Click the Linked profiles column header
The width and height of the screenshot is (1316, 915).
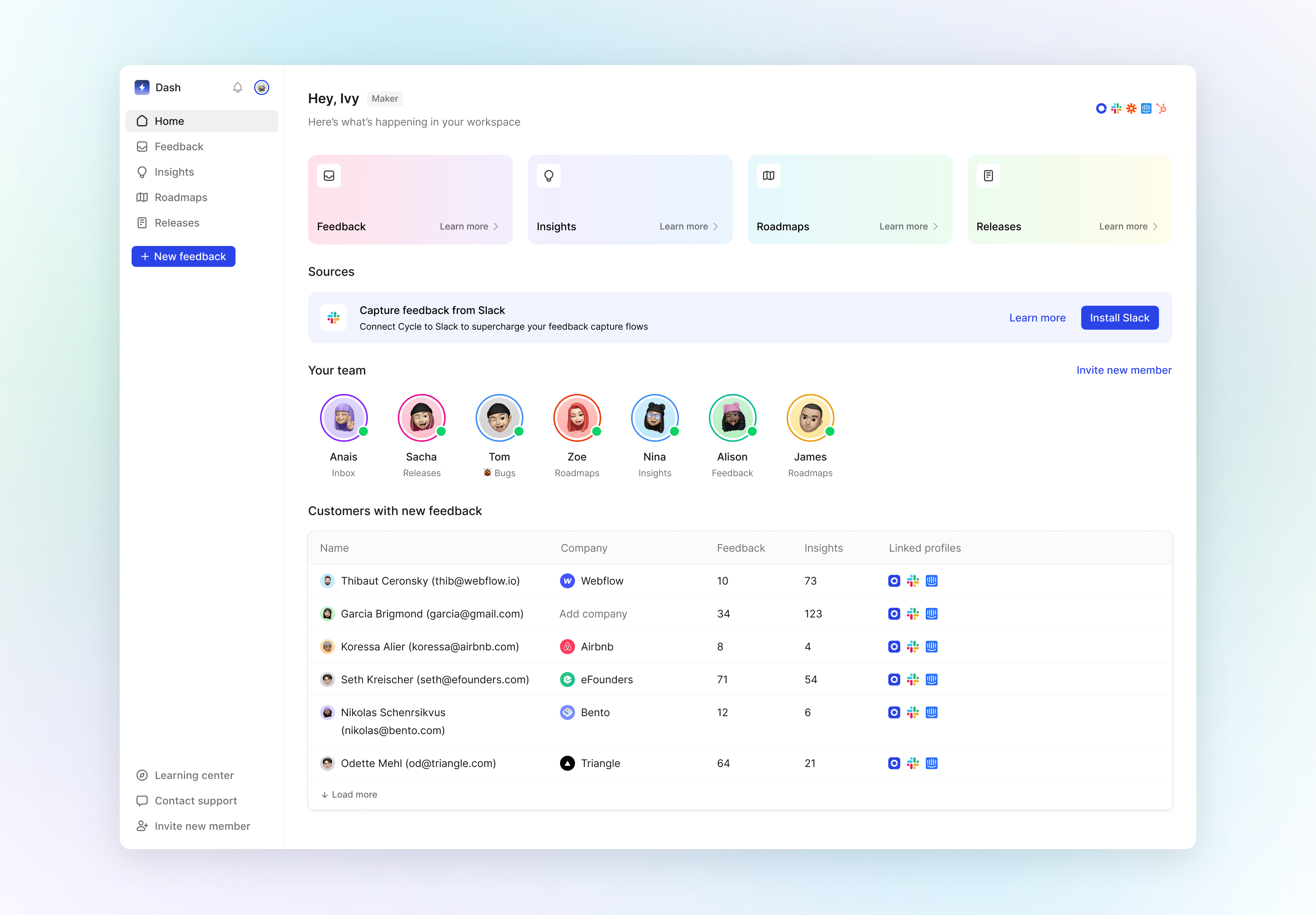coord(925,548)
